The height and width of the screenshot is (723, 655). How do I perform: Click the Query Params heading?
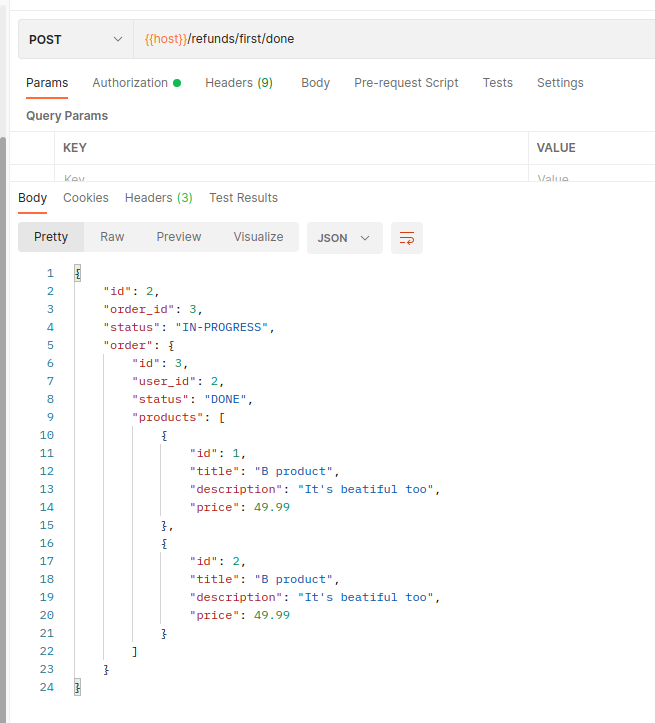coord(67,116)
